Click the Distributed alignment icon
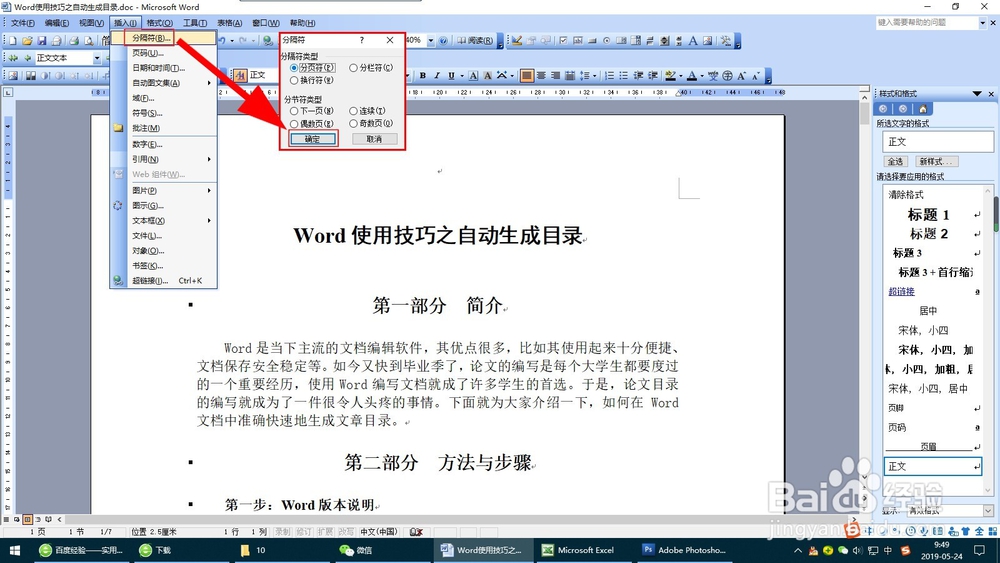Viewport: 1000px width, 563px height. coord(570,75)
